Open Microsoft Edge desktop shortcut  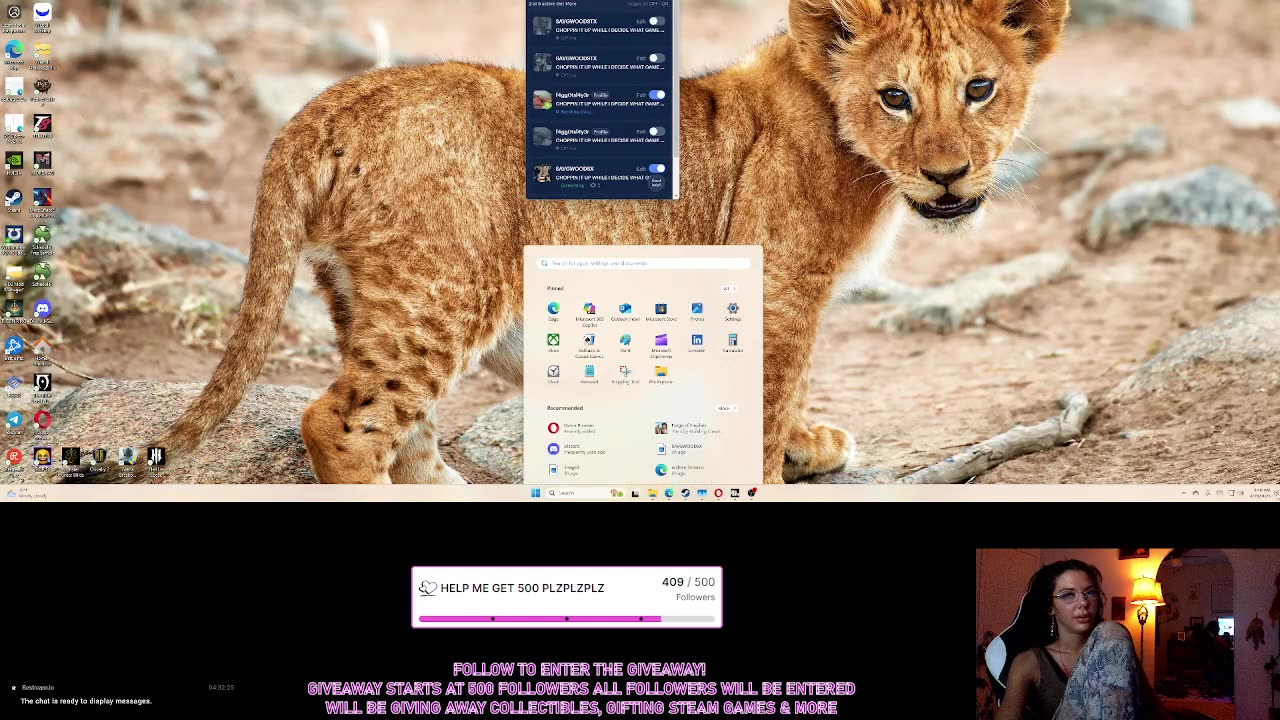[14, 52]
